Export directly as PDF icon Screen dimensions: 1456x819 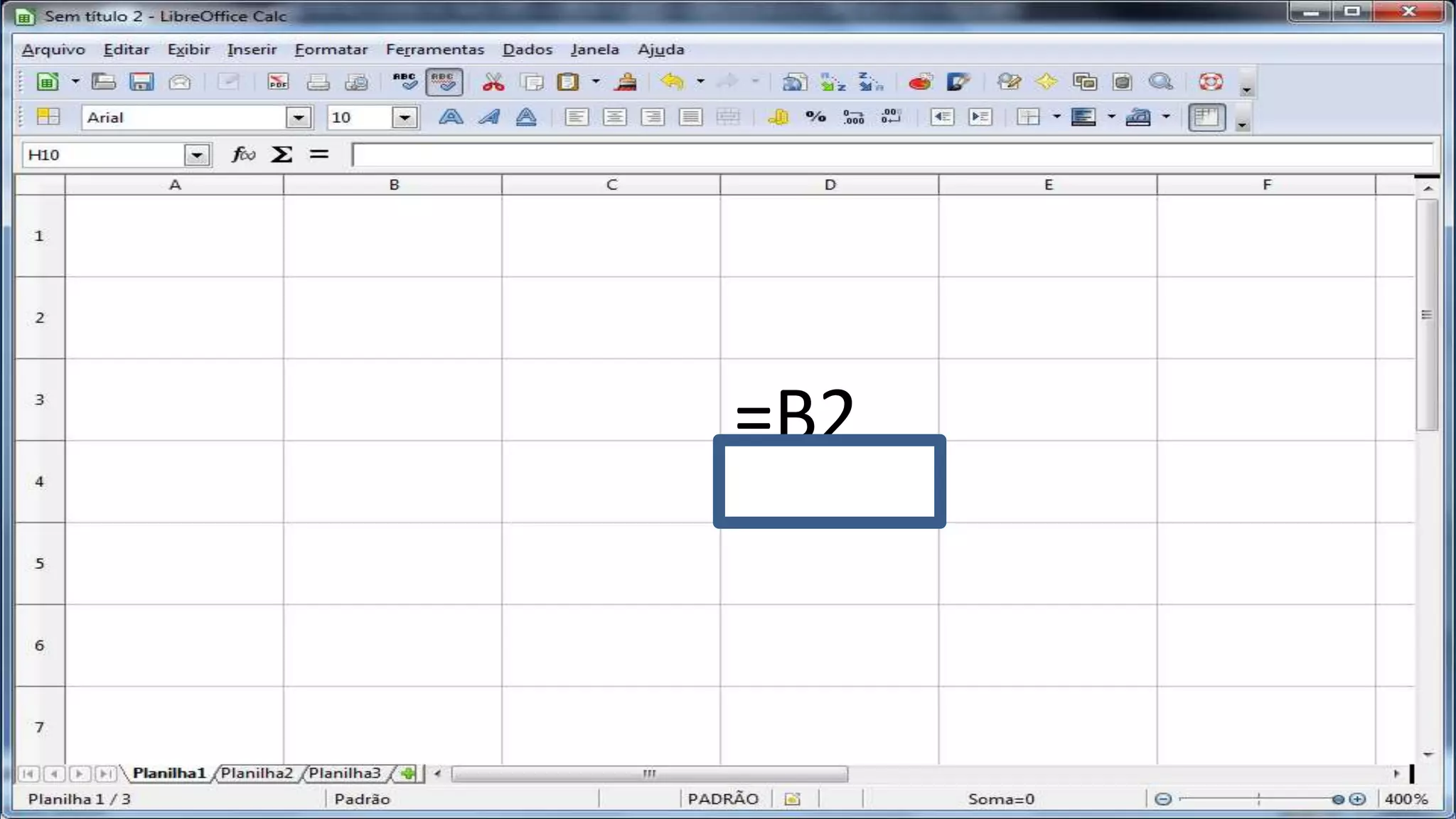click(278, 82)
